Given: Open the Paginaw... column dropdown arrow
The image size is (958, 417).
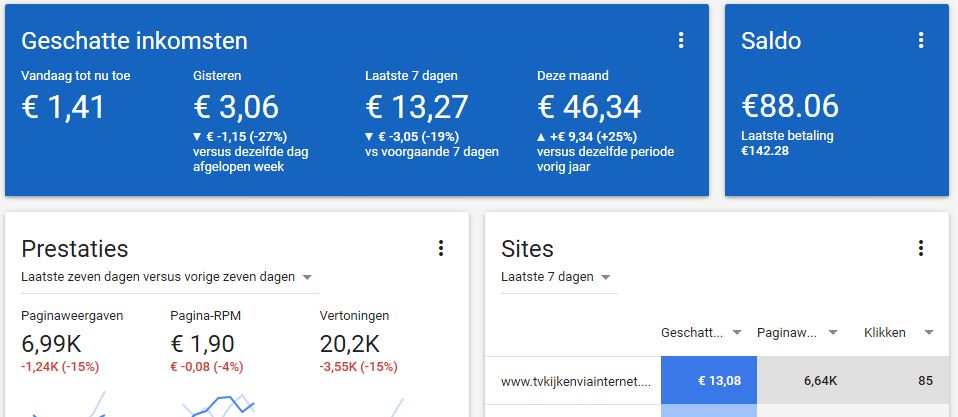Looking at the screenshot, I should pyautogui.click(x=832, y=333).
